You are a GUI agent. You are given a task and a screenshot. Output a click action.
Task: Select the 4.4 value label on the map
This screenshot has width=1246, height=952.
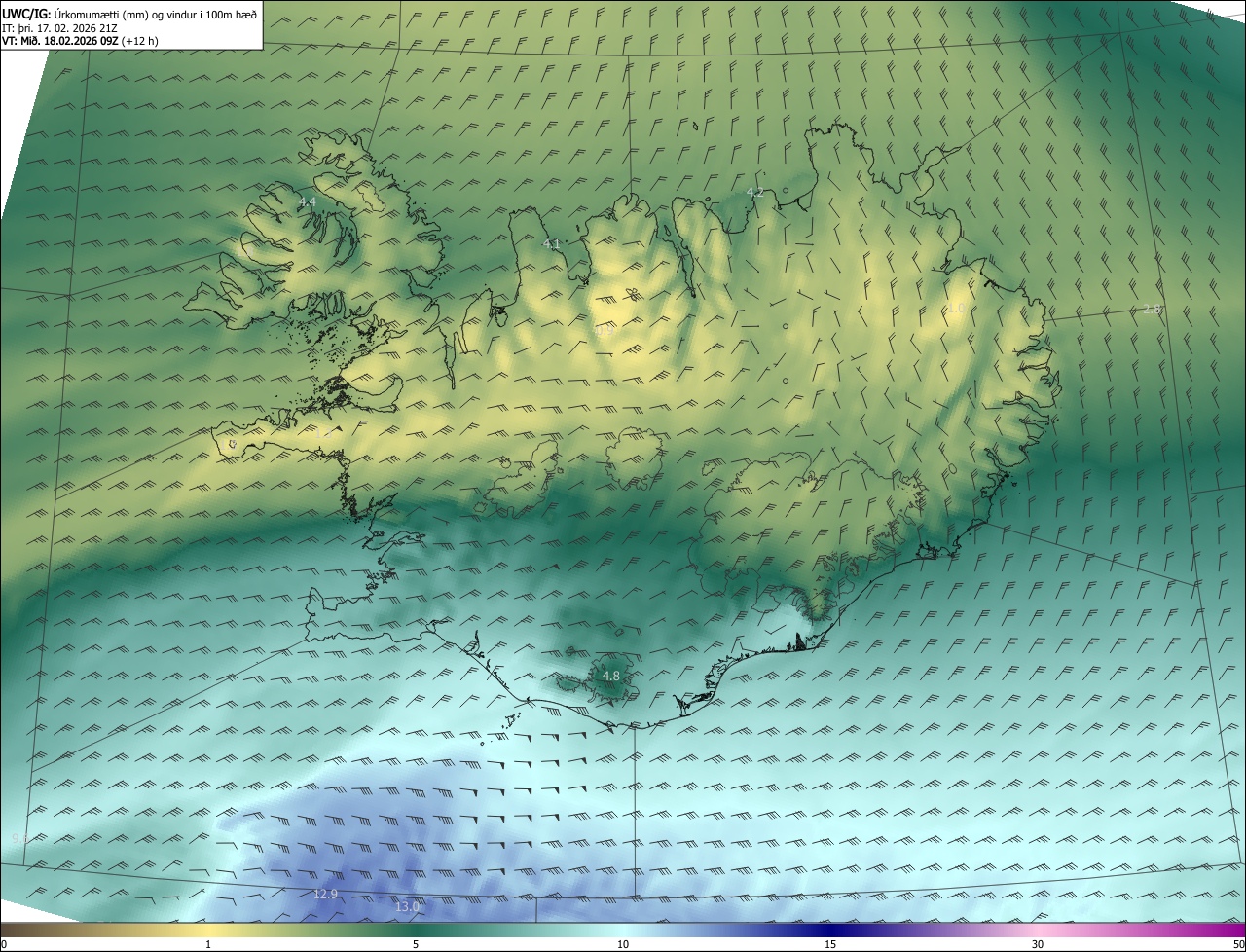[308, 201]
